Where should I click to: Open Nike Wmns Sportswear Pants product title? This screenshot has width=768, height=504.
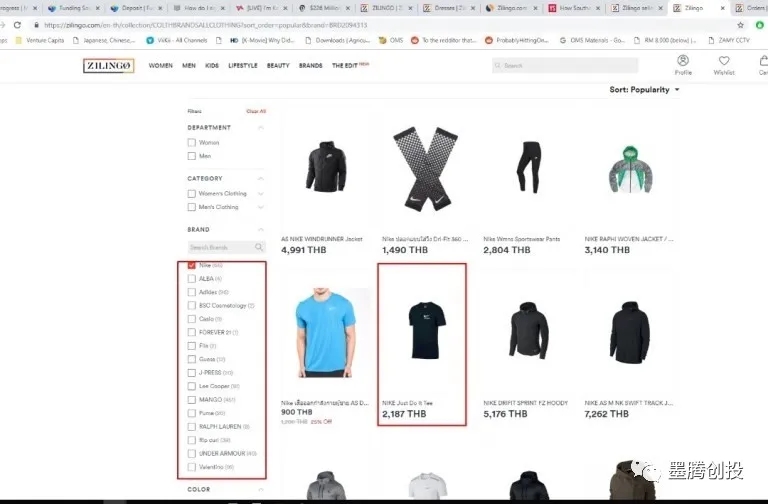click(x=522, y=239)
